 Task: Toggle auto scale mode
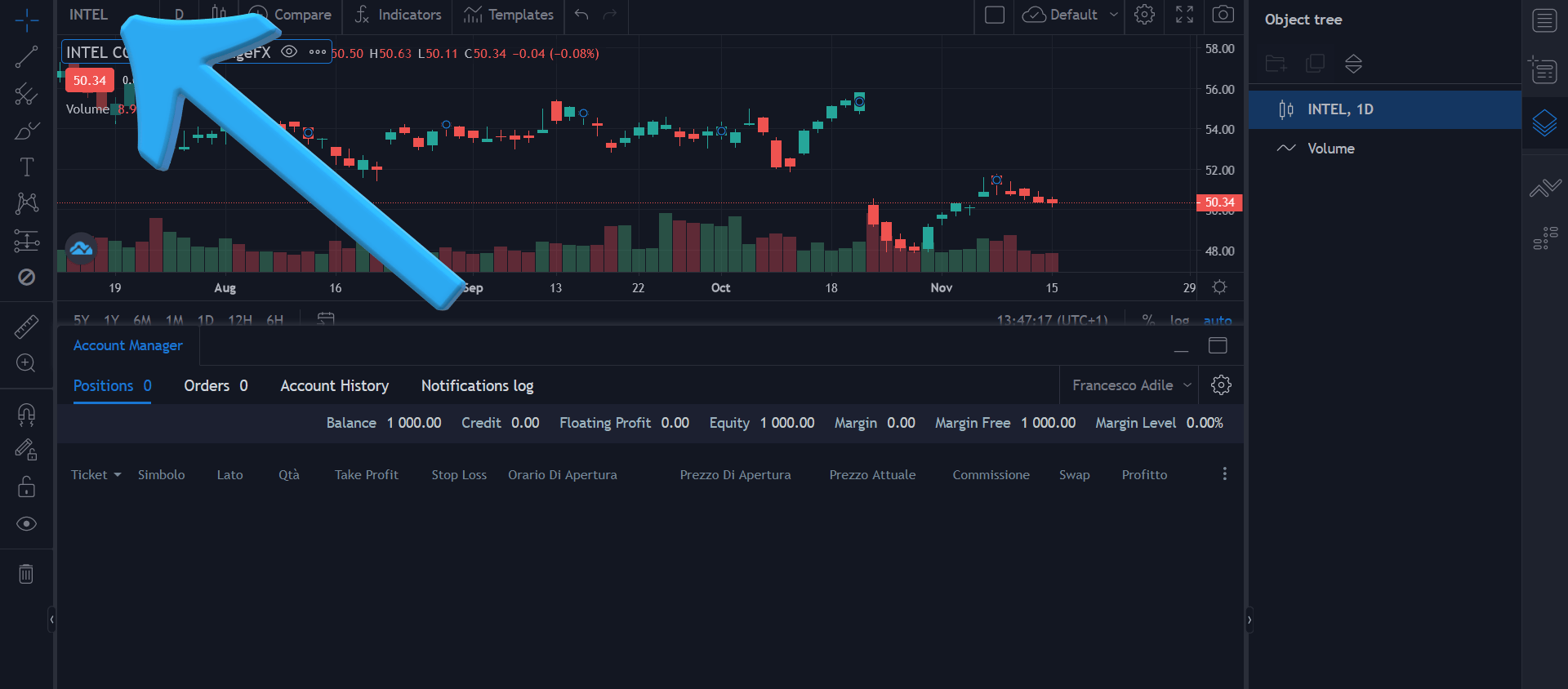pyautogui.click(x=1217, y=320)
